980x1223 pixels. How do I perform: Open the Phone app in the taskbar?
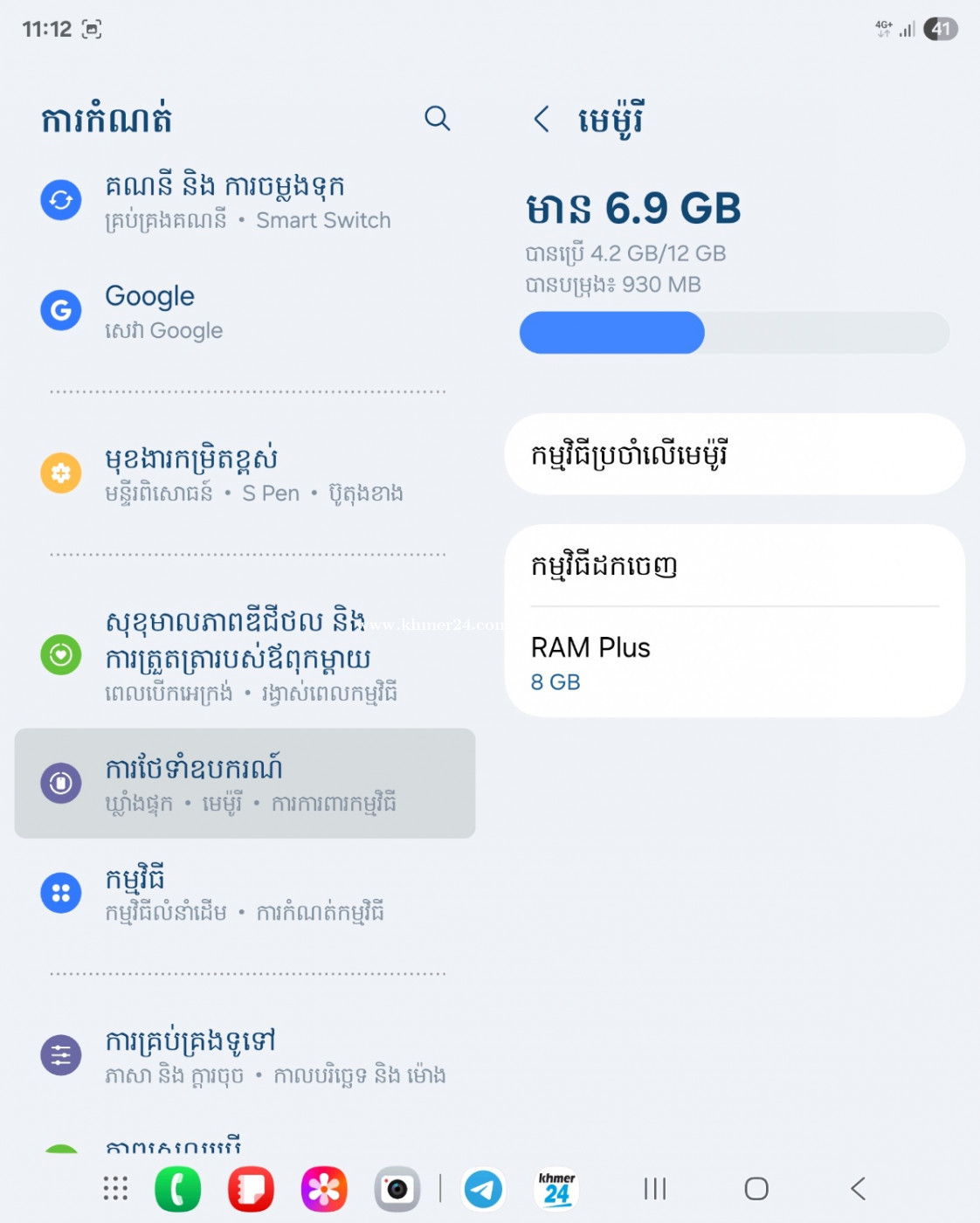[x=177, y=1189]
